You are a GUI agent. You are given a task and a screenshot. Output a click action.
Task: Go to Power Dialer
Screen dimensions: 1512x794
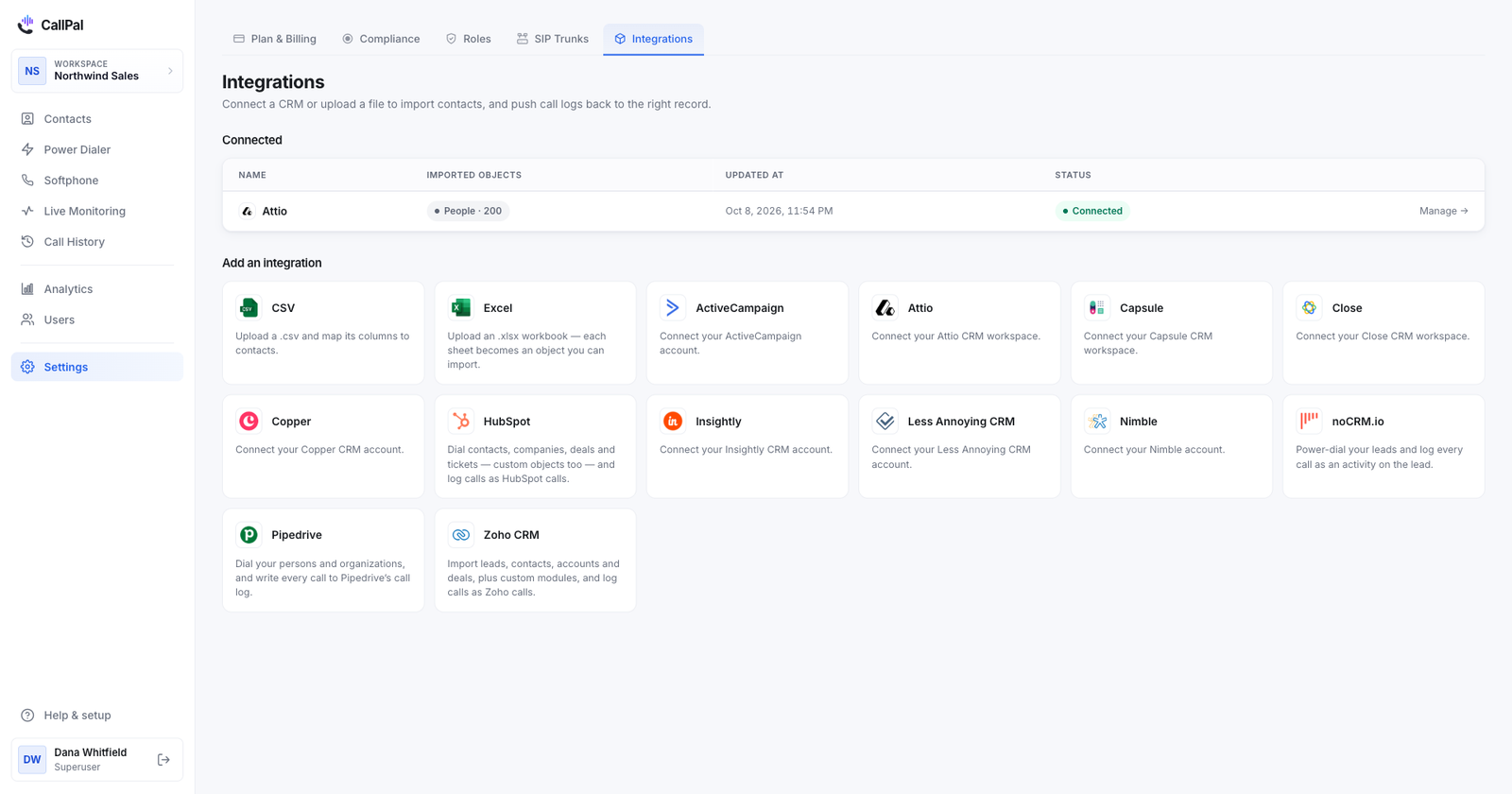(97, 149)
